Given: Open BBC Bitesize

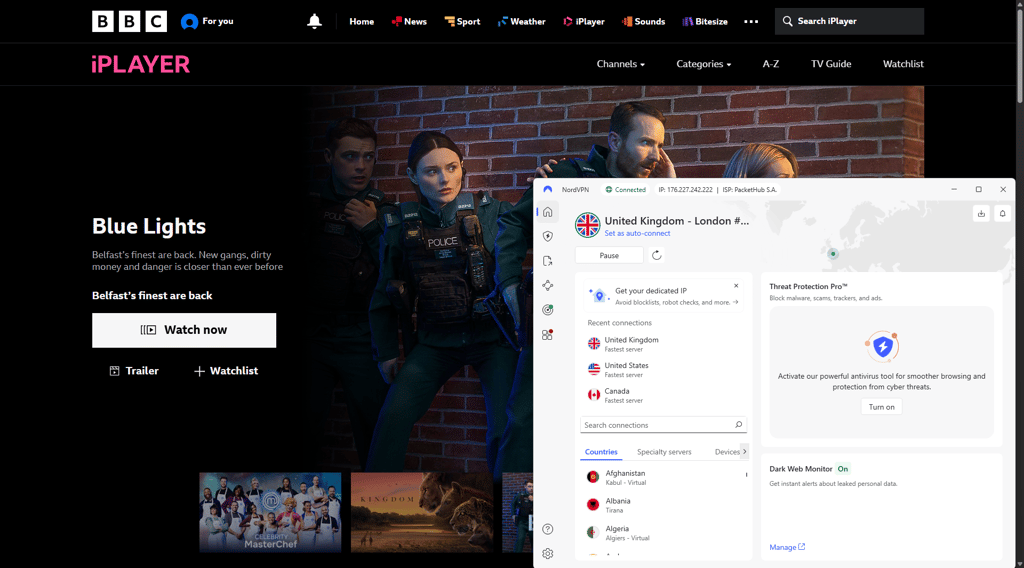Looking at the screenshot, I should [705, 22].
